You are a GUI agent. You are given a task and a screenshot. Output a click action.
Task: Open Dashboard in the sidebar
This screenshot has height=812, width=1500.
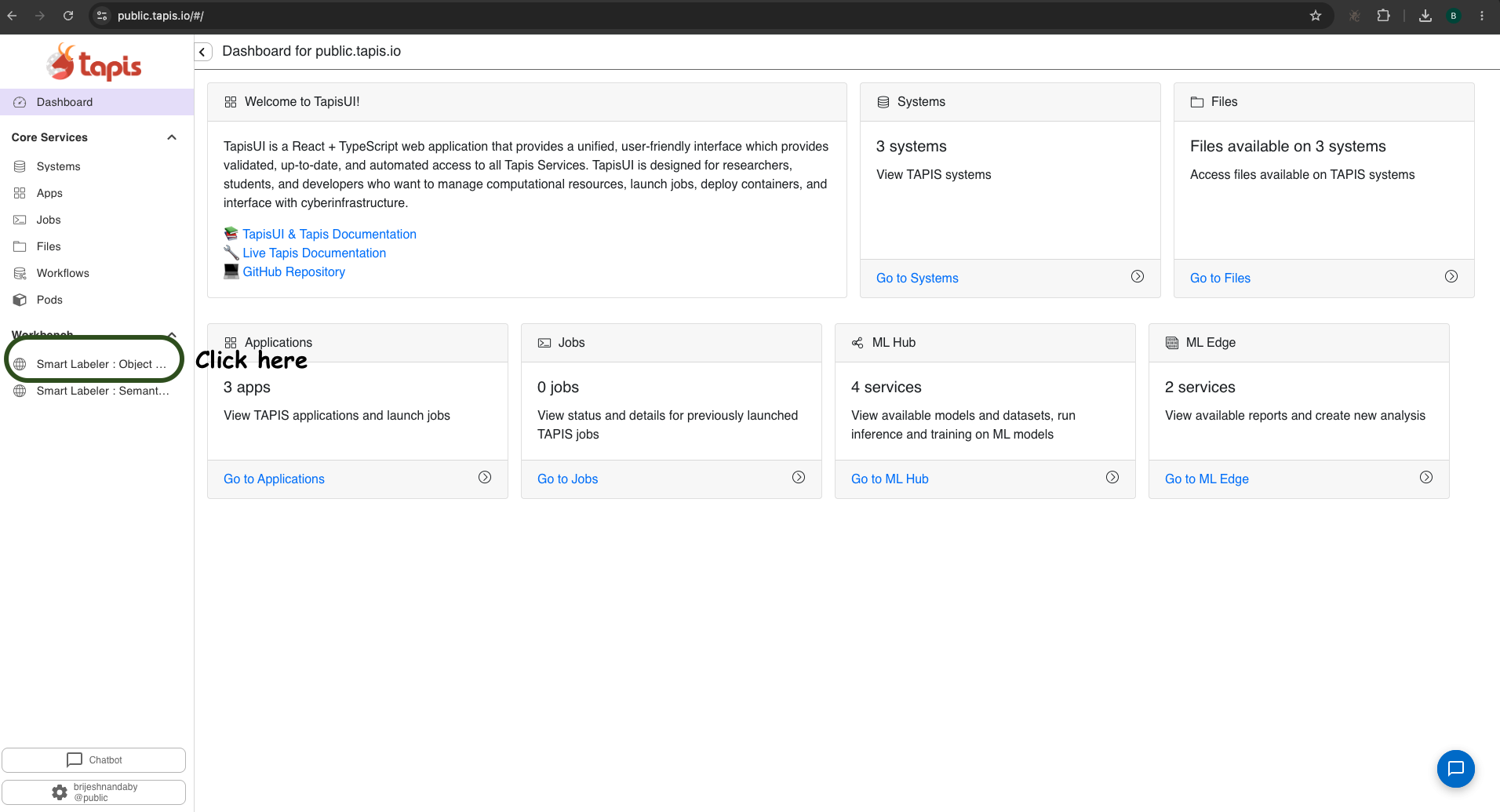pyautogui.click(x=96, y=102)
